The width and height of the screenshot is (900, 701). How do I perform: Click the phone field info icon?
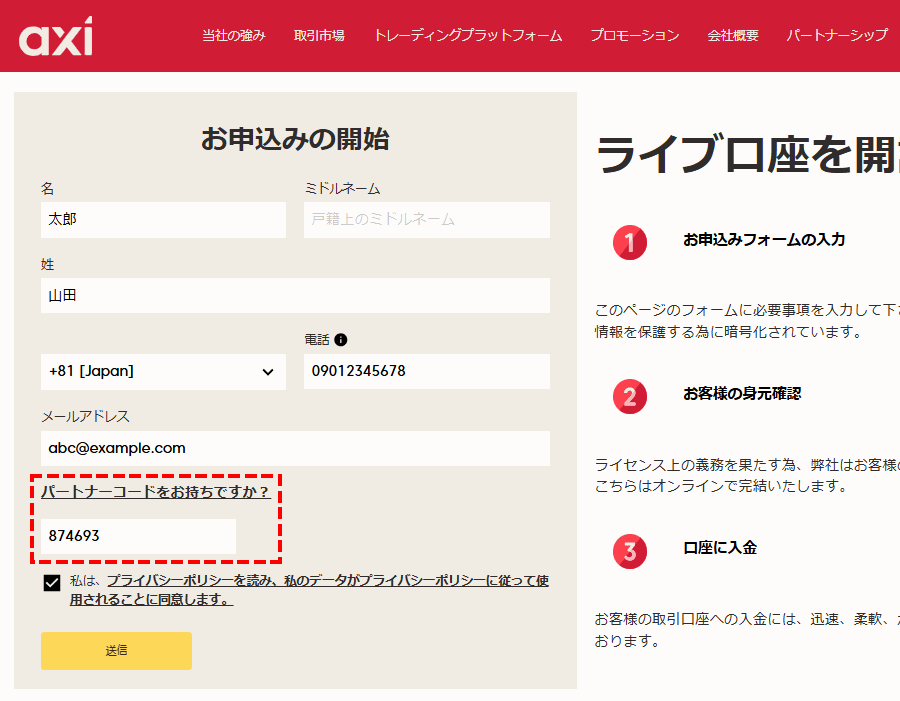click(341, 340)
